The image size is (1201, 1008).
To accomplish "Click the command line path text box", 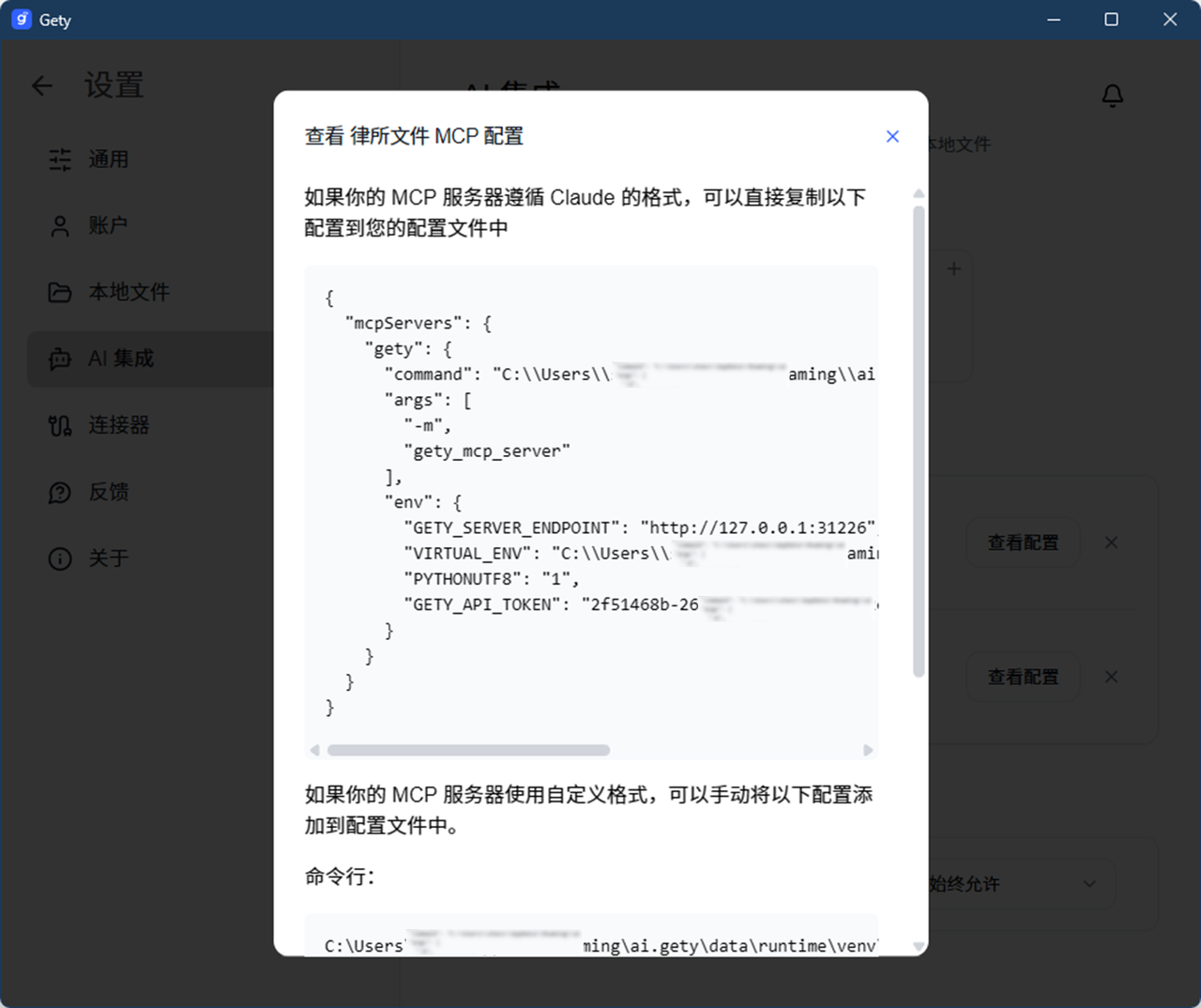I will click(x=591, y=935).
